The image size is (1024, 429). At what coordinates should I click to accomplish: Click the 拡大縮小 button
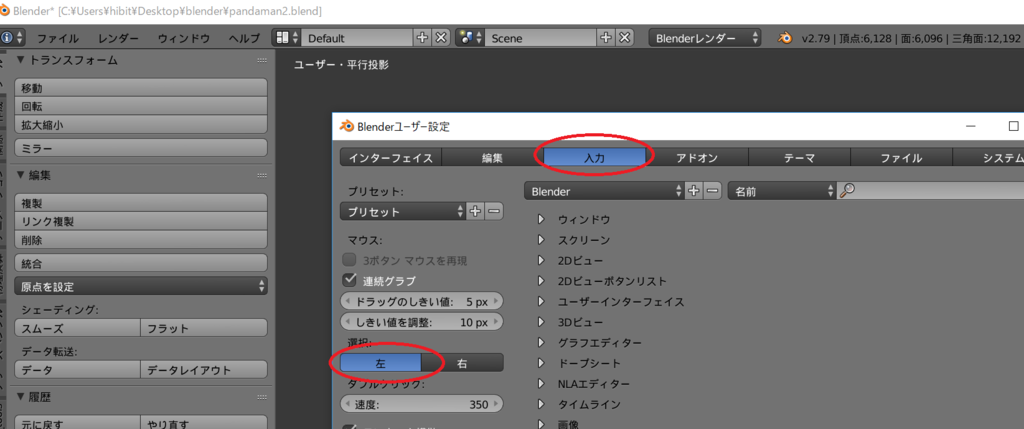141,124
